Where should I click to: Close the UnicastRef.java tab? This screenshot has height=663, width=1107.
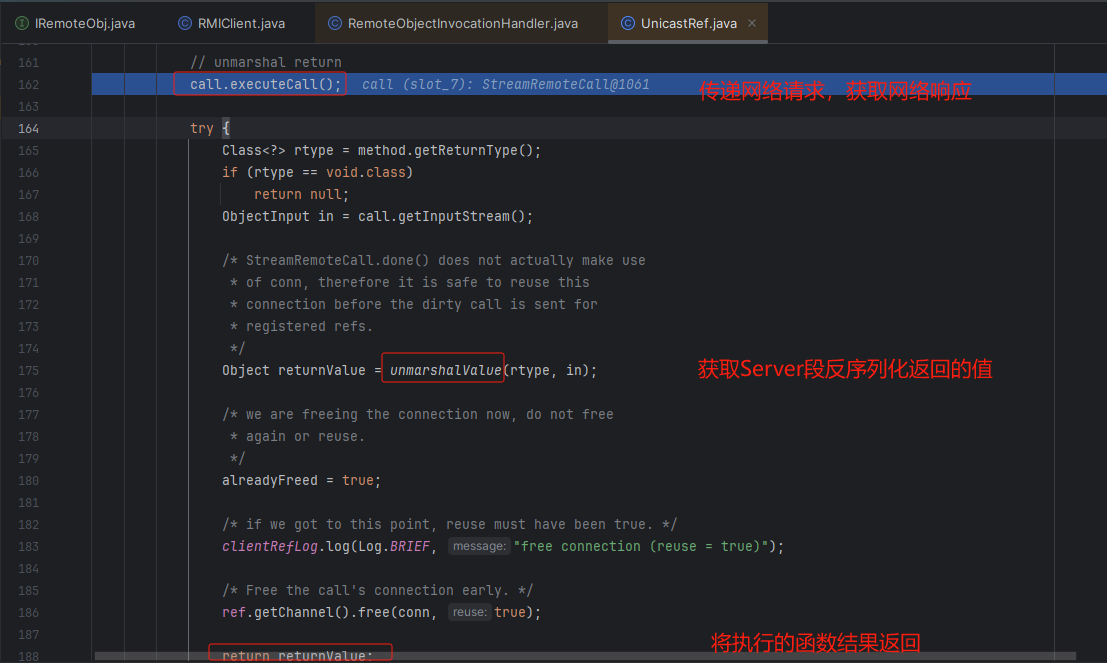[752, 23]
